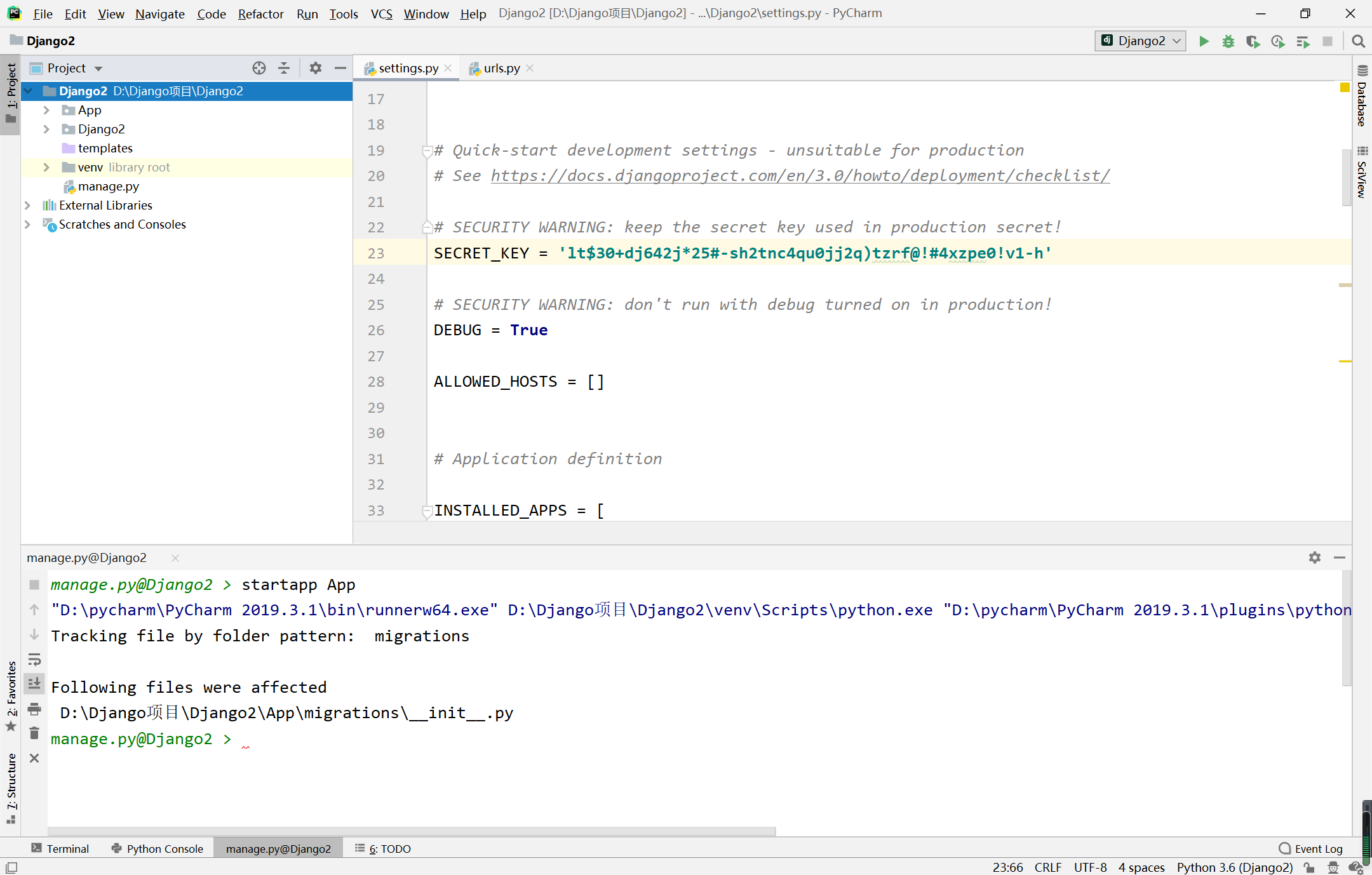This screenshot has height=875, width=1372.
Task: Open the VCS menu
Action: click(x=381, y=13)
